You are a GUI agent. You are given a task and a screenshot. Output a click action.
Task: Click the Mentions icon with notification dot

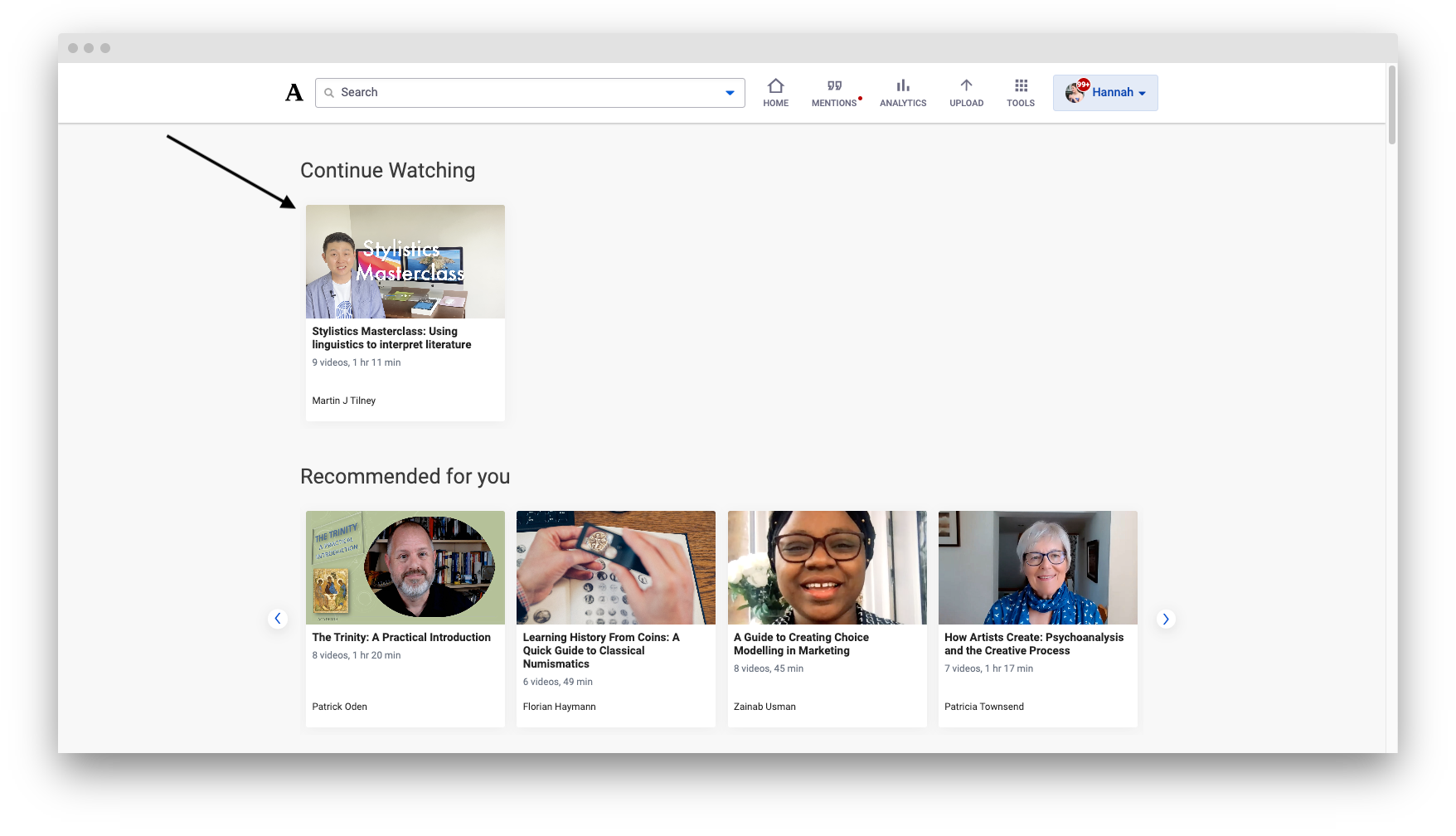click(x=833, y=86)
